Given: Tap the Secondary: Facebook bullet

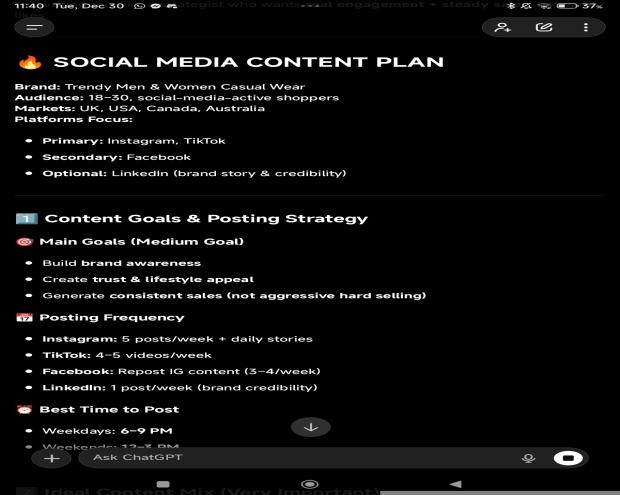Looking at the screenshot, I should click(117, 157).
